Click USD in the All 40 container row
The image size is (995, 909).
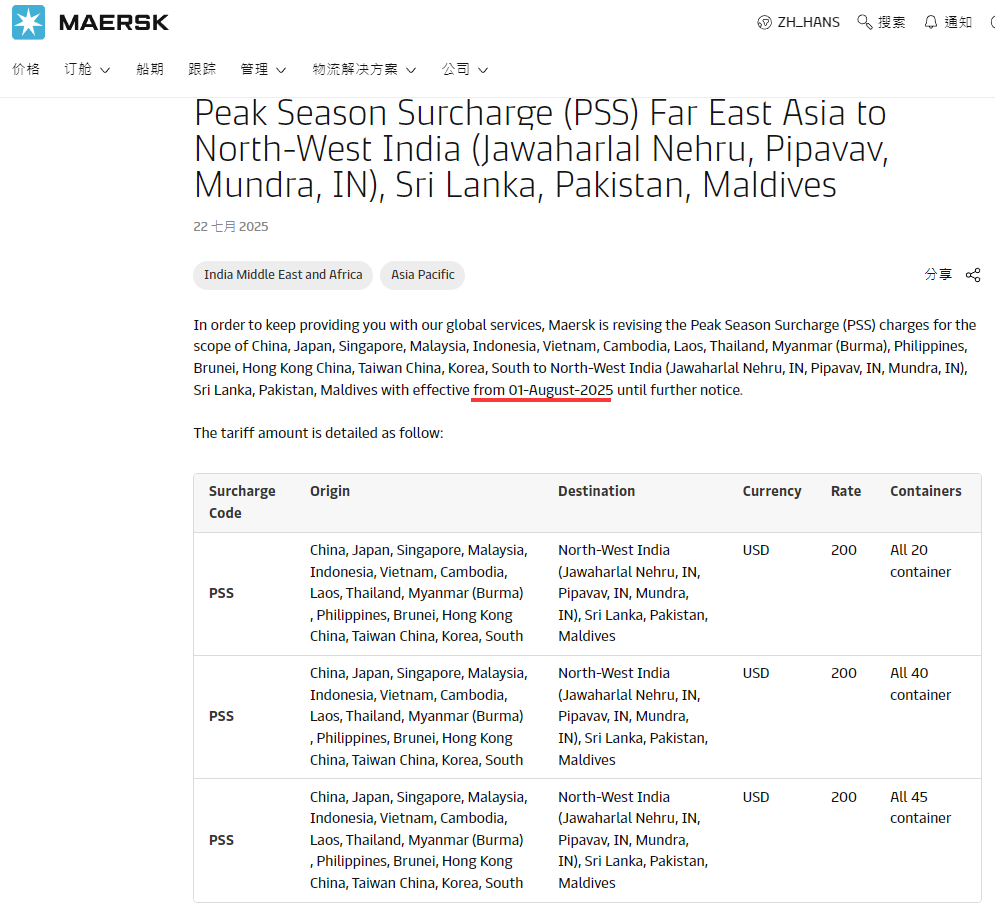[x=756, y=673]
